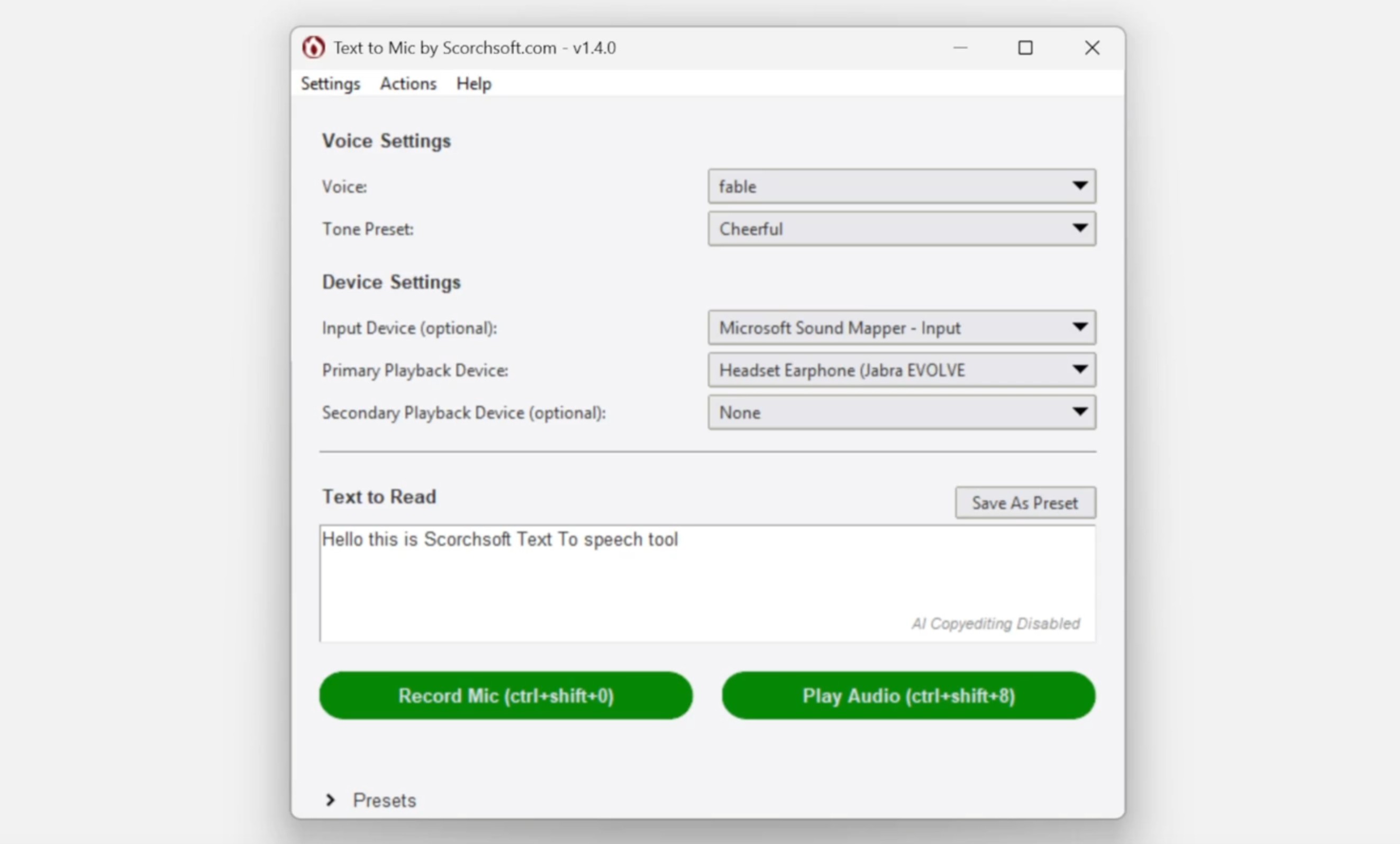The image size is (1400, 844).
Task: Click the Tone Preset label
Action: tap(368, 229)
